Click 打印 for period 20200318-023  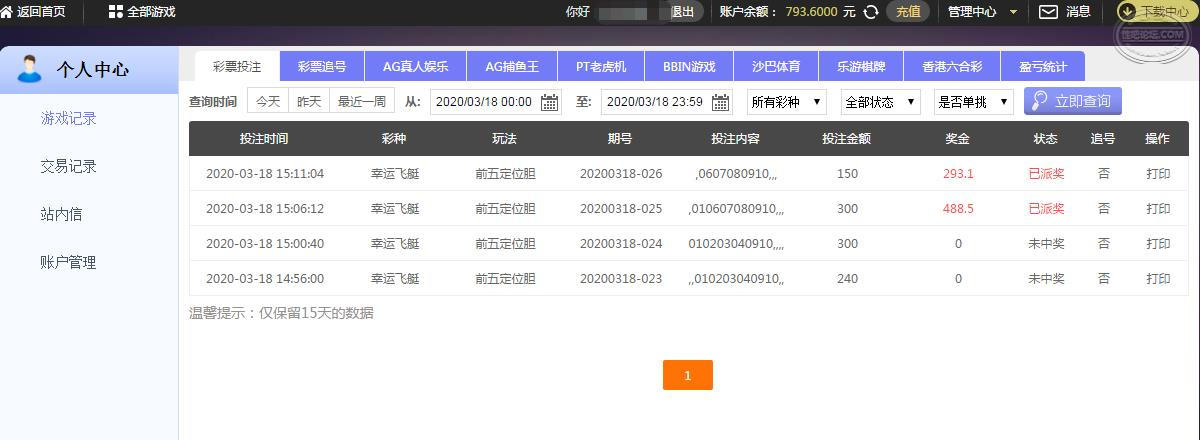pyautogui.click(x=1158, y=278)
